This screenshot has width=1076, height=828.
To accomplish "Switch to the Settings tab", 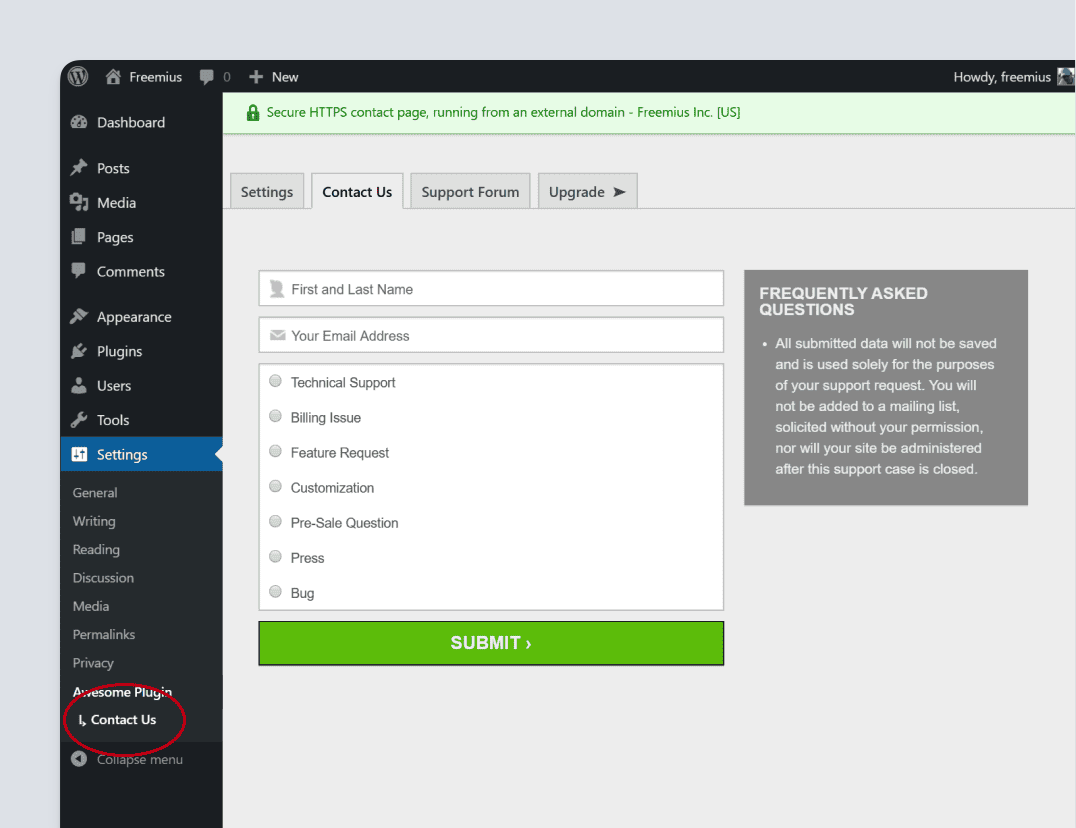I will point(267,192).
